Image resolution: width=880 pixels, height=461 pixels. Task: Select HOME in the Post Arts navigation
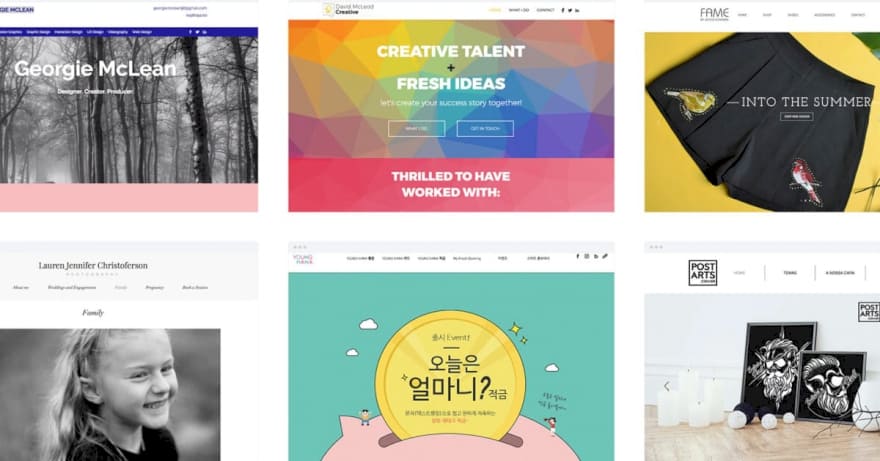click(739, 273)
